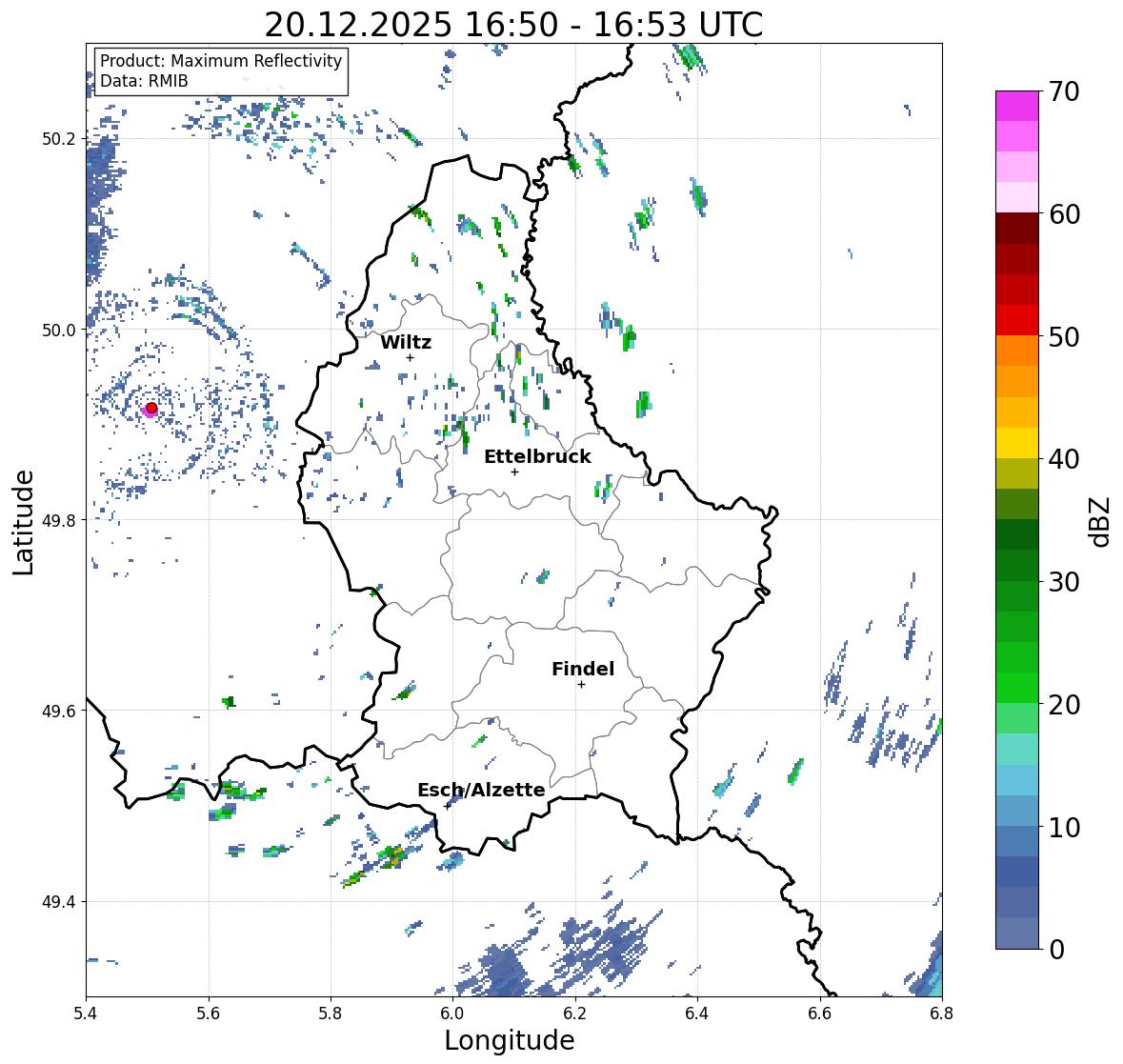The image size is (1123, 1064).
Task: Click the 50 value on colorbar
Action: 1064,336
